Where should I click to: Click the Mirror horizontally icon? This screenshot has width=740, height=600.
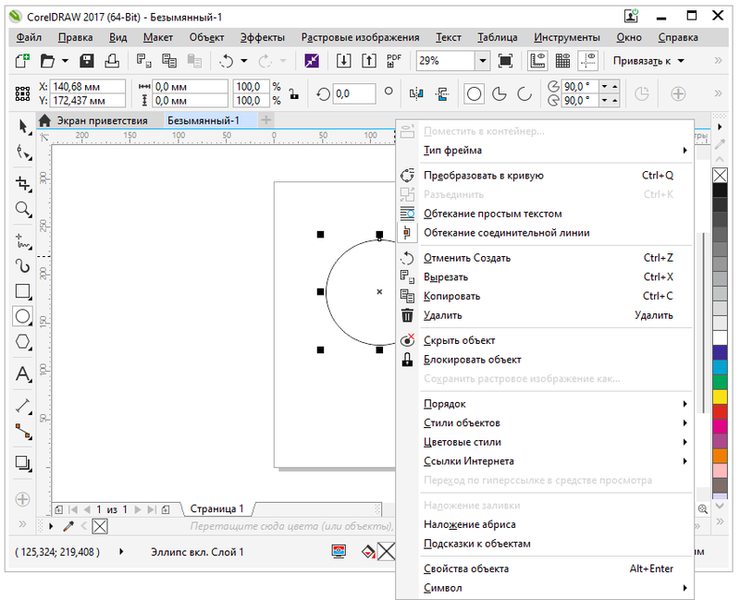pos(416,94)
